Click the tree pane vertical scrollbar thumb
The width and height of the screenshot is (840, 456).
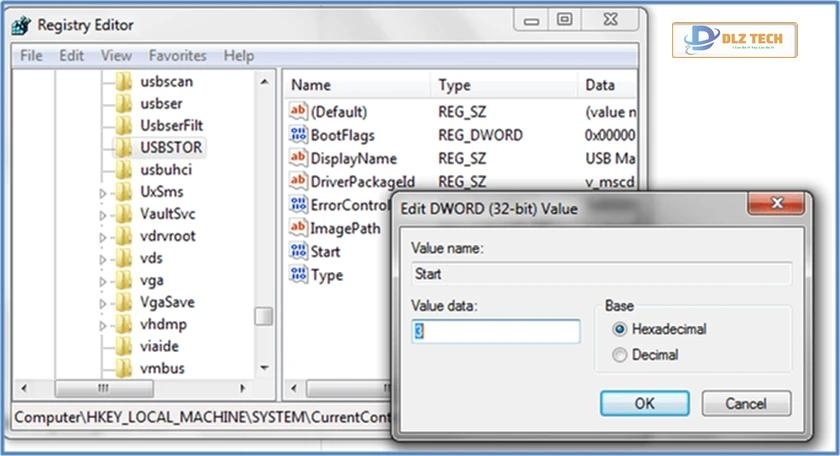(263, 316)
